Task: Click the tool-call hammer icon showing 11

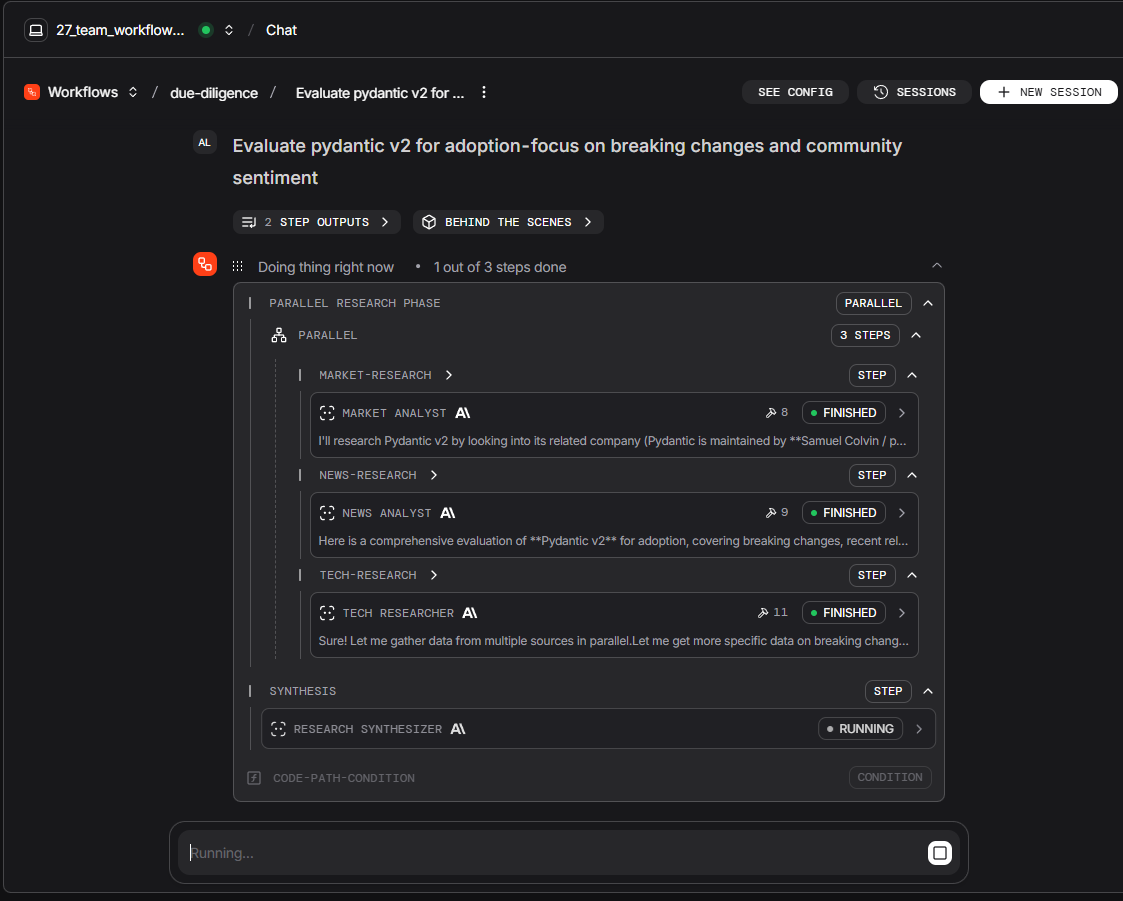Action: (x=763, y=613)
